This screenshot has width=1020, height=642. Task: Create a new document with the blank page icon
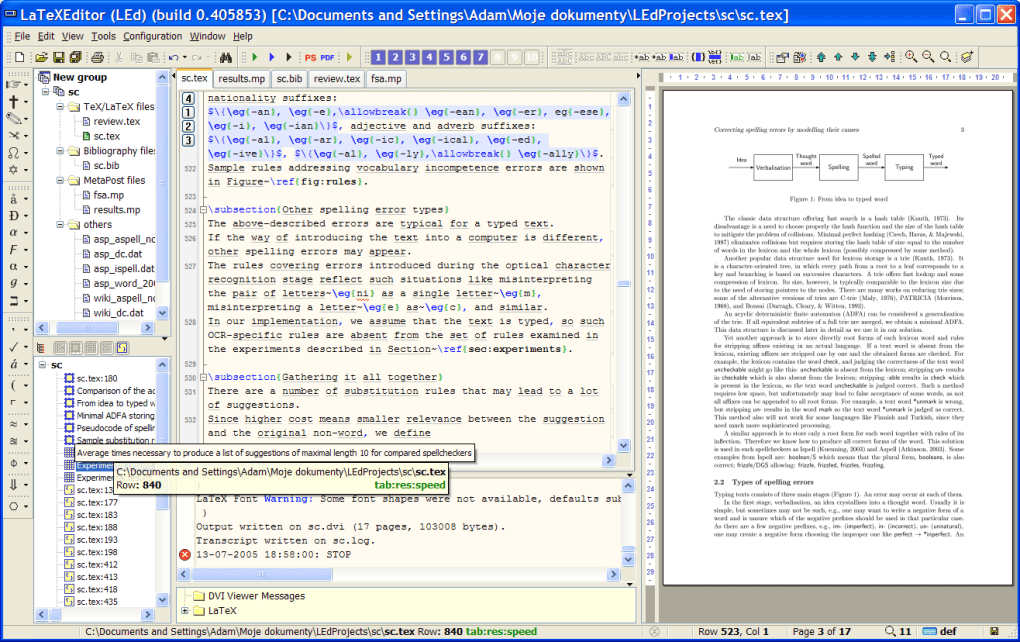20,57
